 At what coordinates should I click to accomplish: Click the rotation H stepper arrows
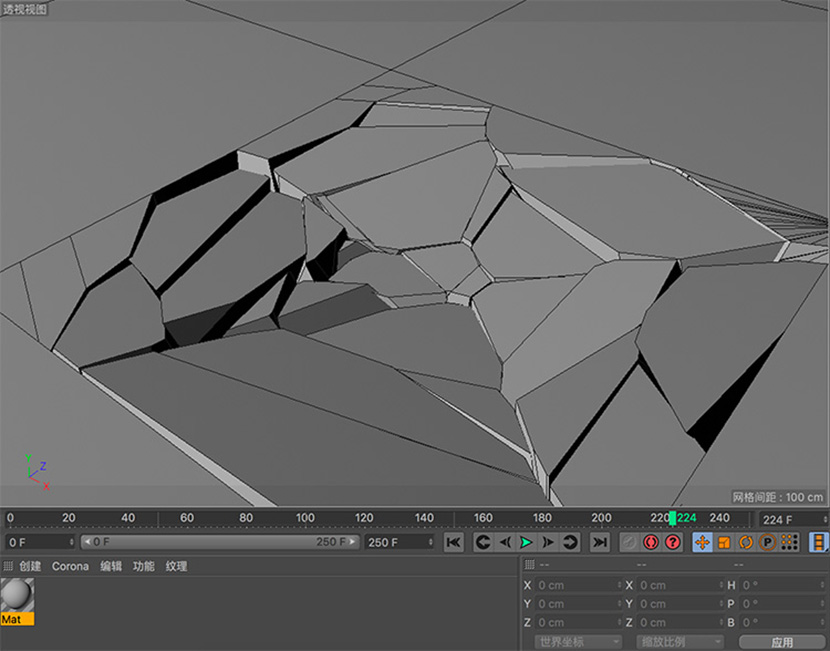823,585
